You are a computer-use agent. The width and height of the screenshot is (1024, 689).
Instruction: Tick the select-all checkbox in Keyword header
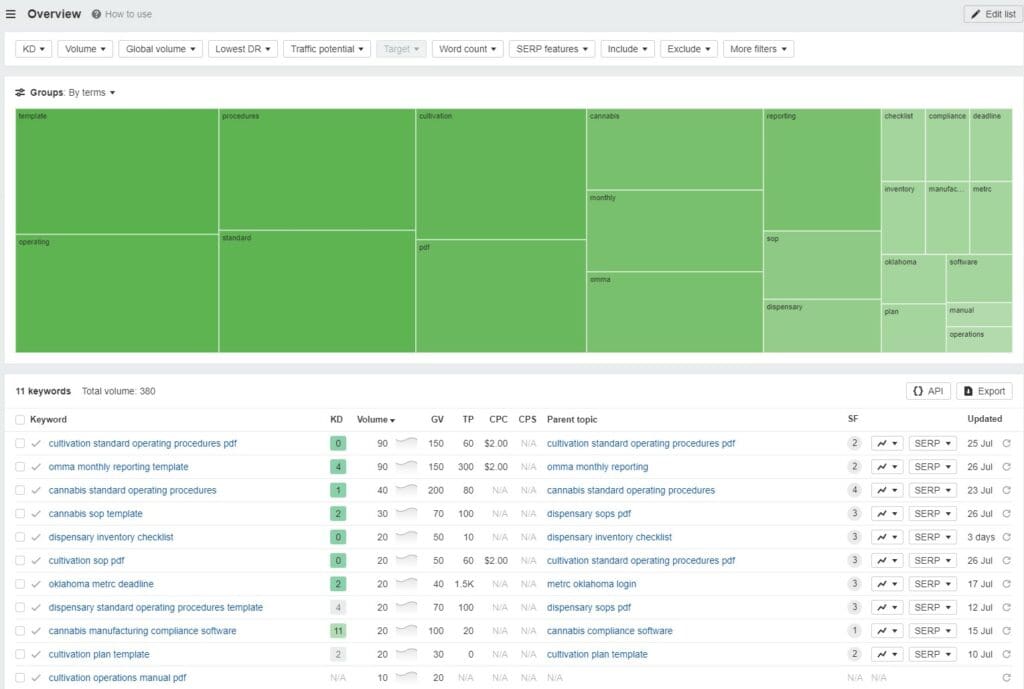point(20,419)
